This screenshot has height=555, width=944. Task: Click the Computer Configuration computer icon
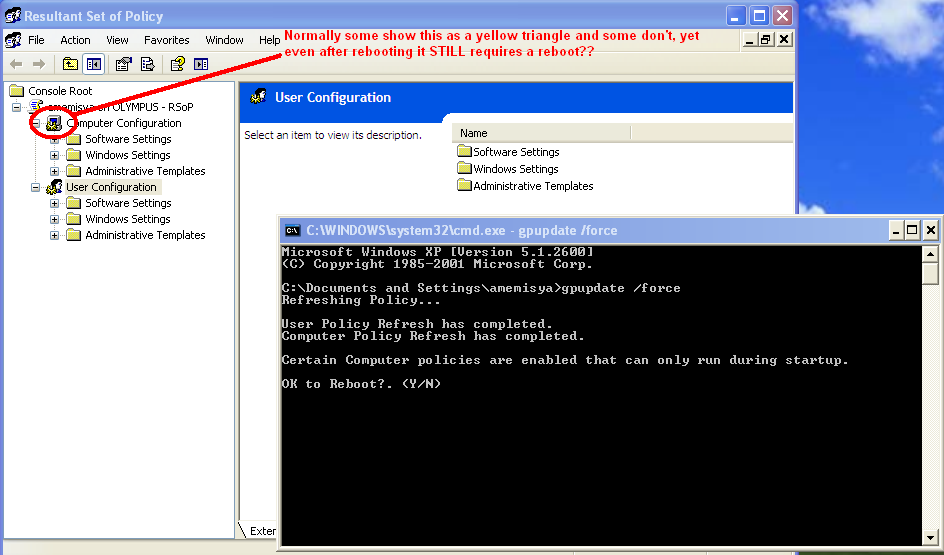pyautogui.click(x=54, y=123)
